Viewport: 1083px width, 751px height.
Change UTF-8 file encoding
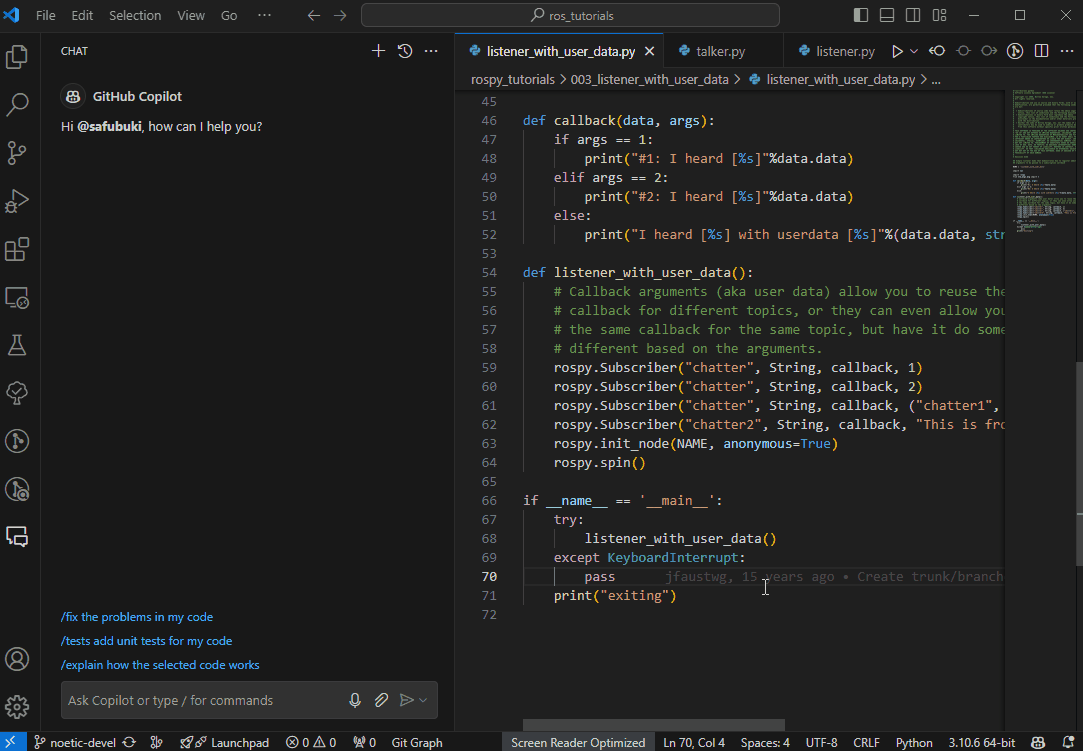[821, 742]
